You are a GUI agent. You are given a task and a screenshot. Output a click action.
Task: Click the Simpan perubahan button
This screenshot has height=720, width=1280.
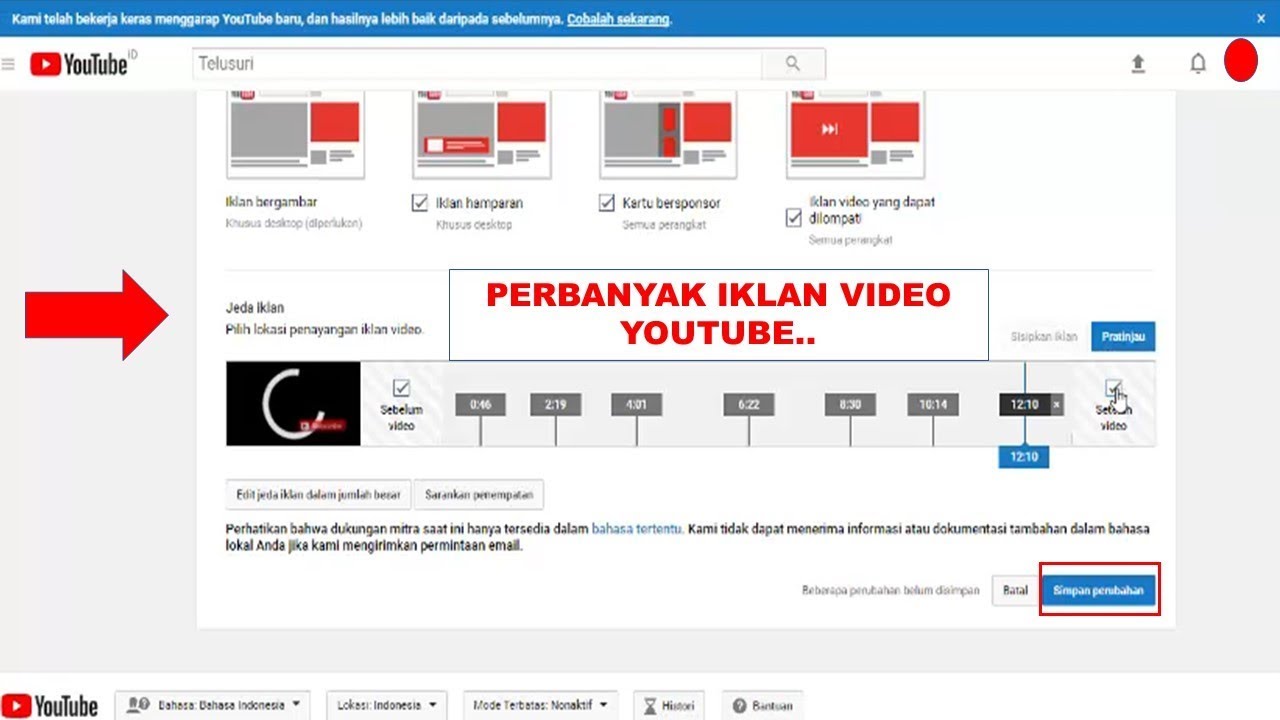[x=1098, y=591]
